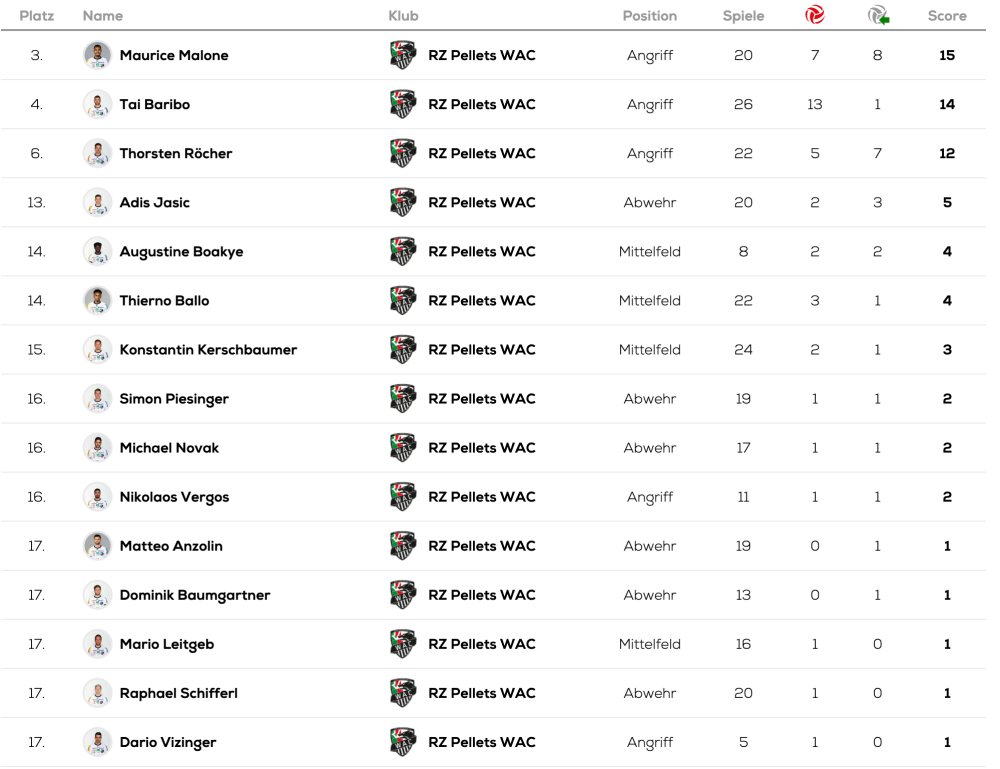The height and width of the screenshot is (769, 1000).
Task: Open Konstantin Kerschbaumer's name link
Action: (x=208, y=350)
